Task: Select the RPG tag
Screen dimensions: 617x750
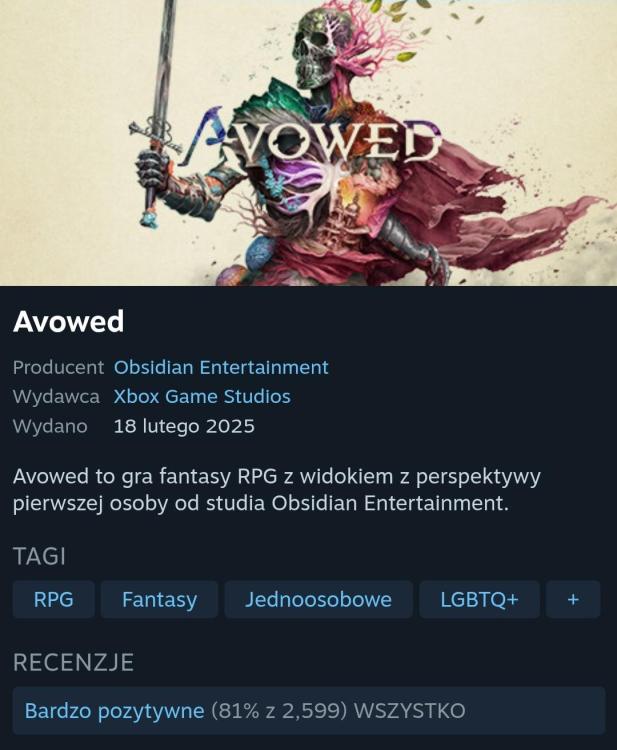Action: click(x=54, y=599)
